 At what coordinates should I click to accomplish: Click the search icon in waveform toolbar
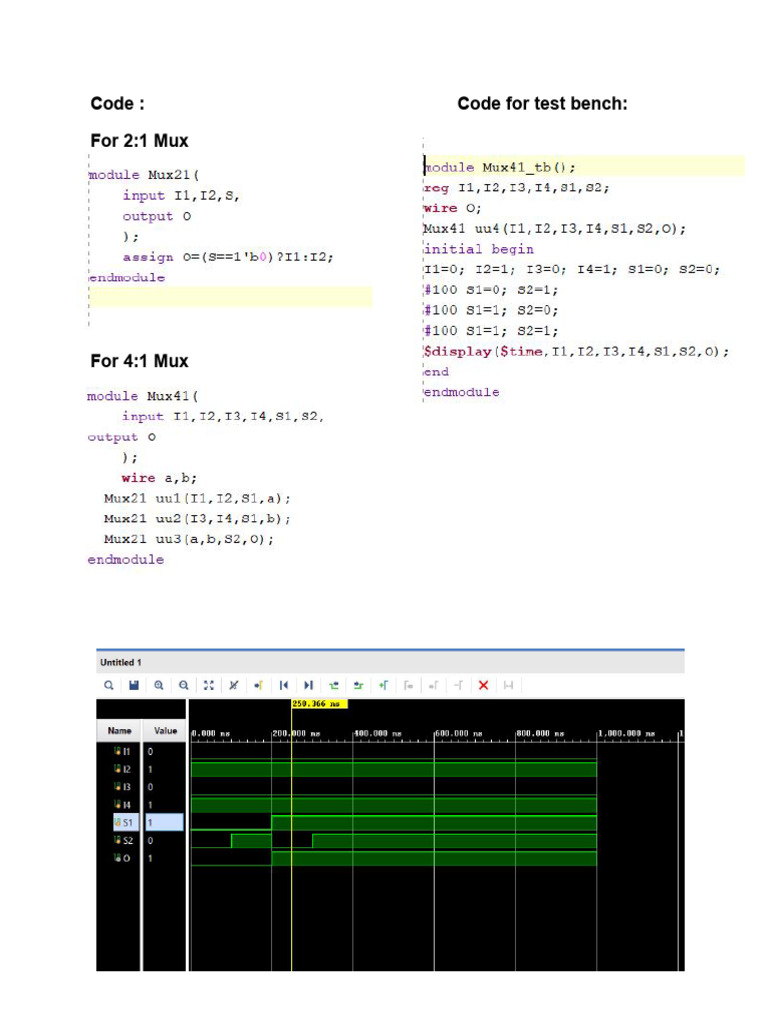tap(109, 685)
